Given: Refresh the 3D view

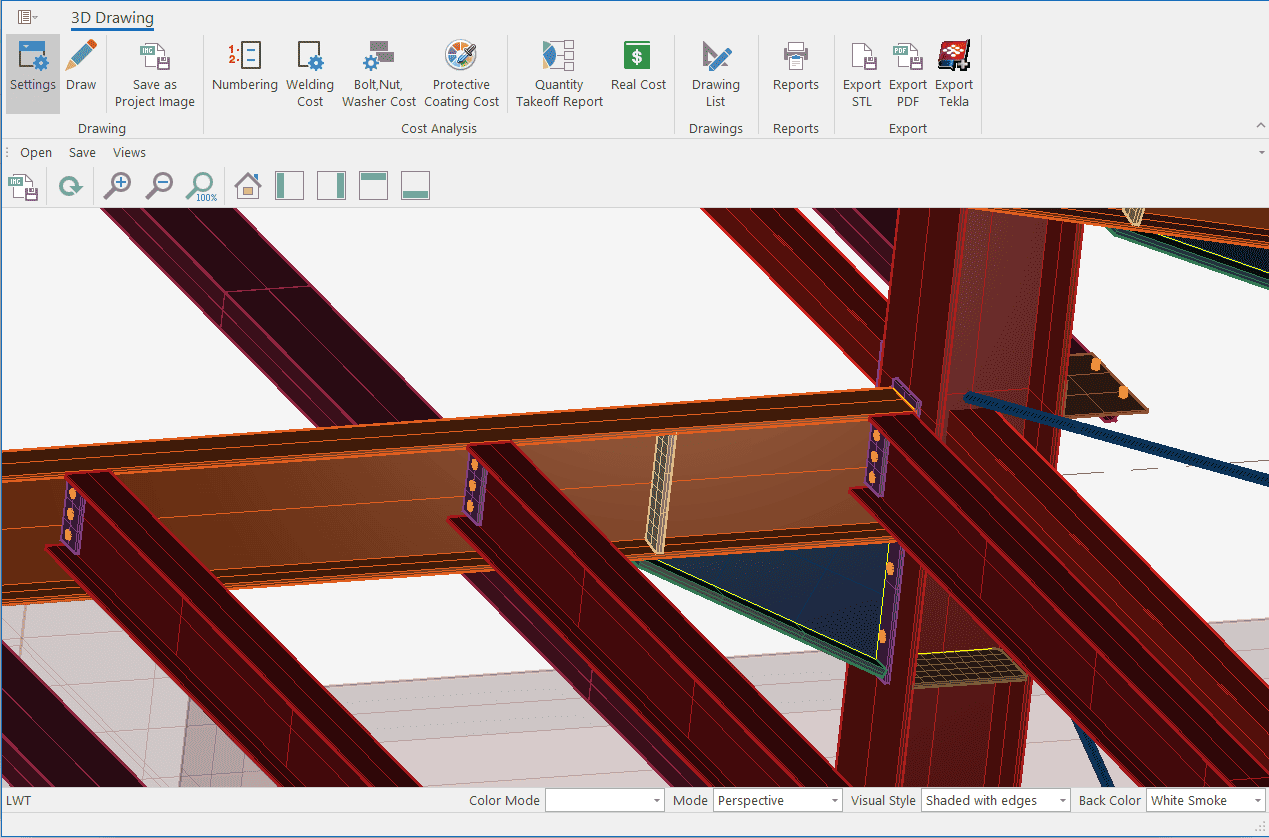Looking at the screenshot, I should click(x=70, y=186).
